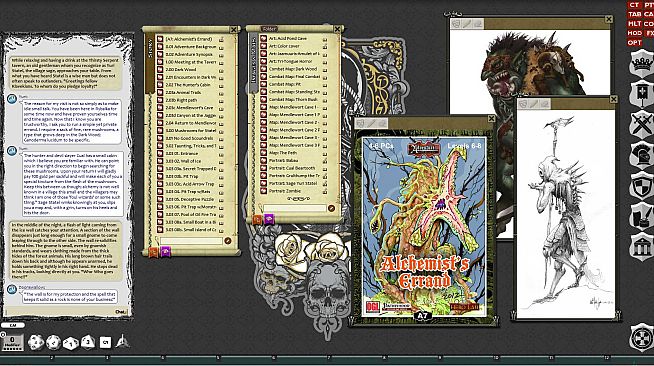Open story entry '2.03a Animal Trails'

183,93
